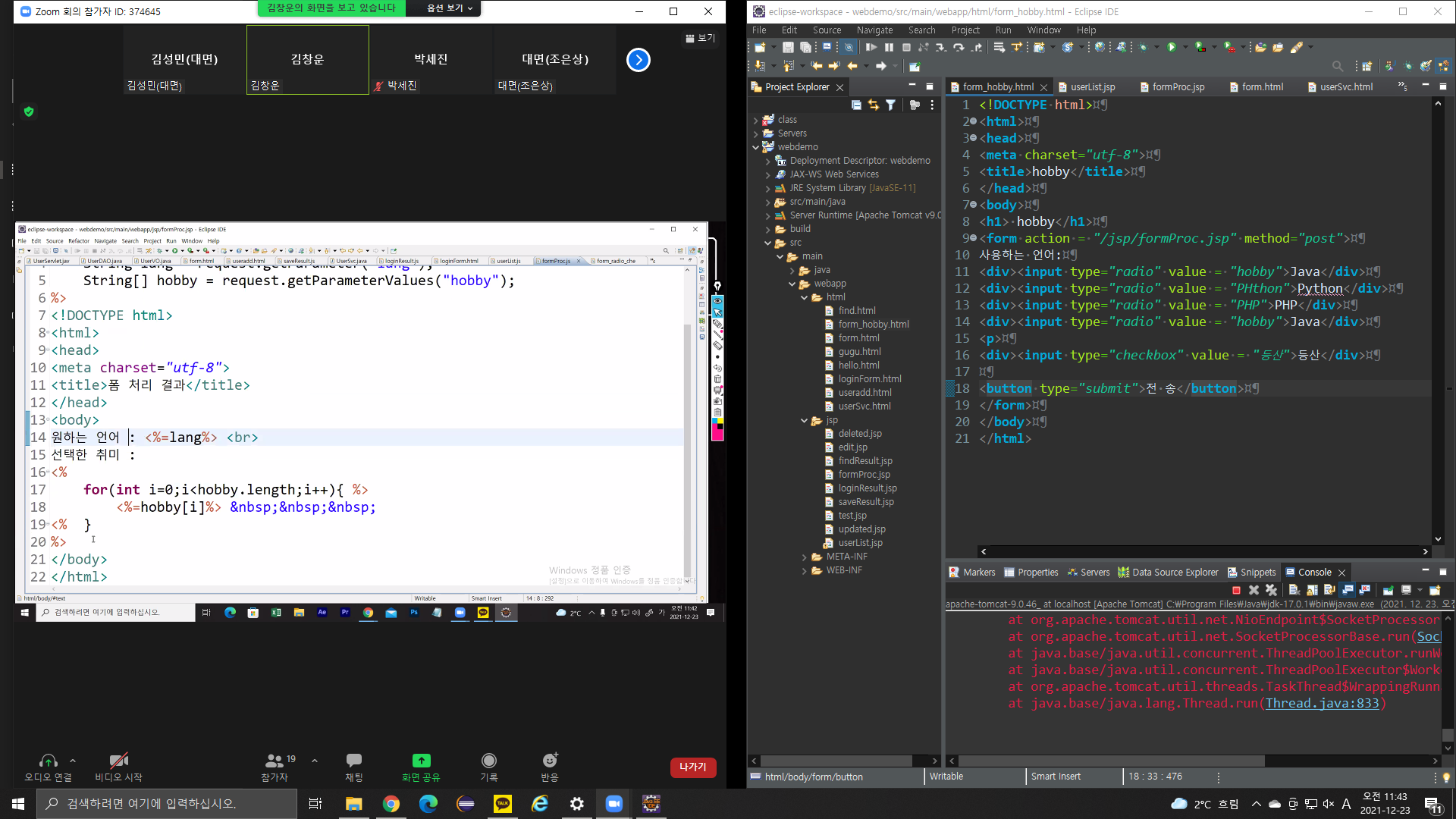This screenshot has height=819, width=1456.
Task: Toggle Scroll Lock in the Console toolbar
Action: (1312, 590)
